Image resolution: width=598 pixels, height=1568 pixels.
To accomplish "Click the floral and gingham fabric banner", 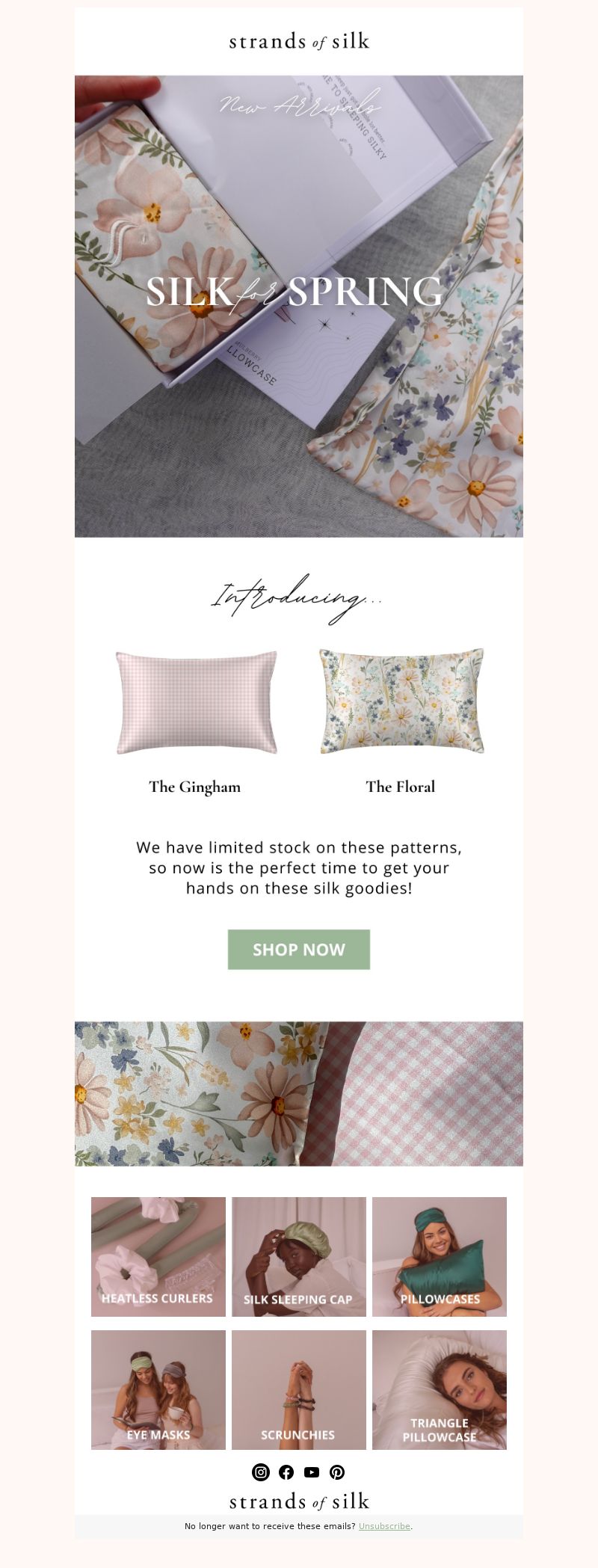I will click(299, 1093).
